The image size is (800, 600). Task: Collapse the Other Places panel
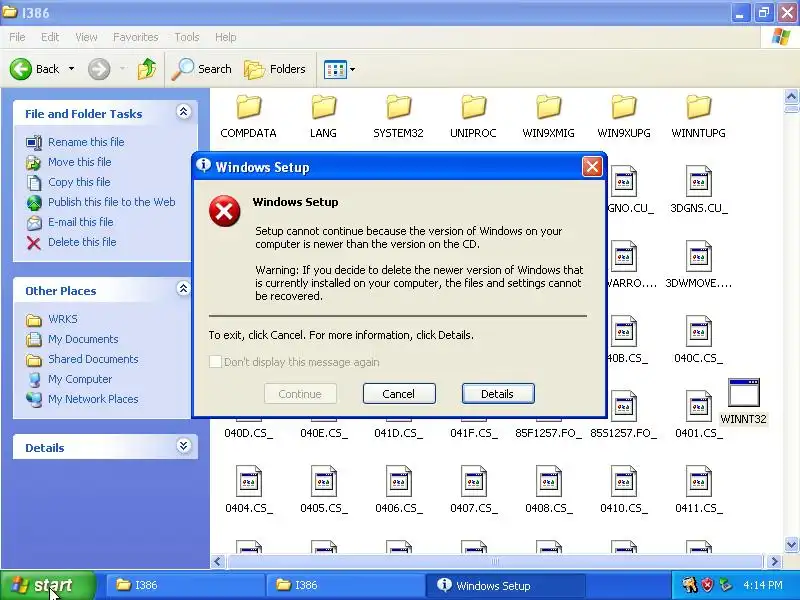183,289
